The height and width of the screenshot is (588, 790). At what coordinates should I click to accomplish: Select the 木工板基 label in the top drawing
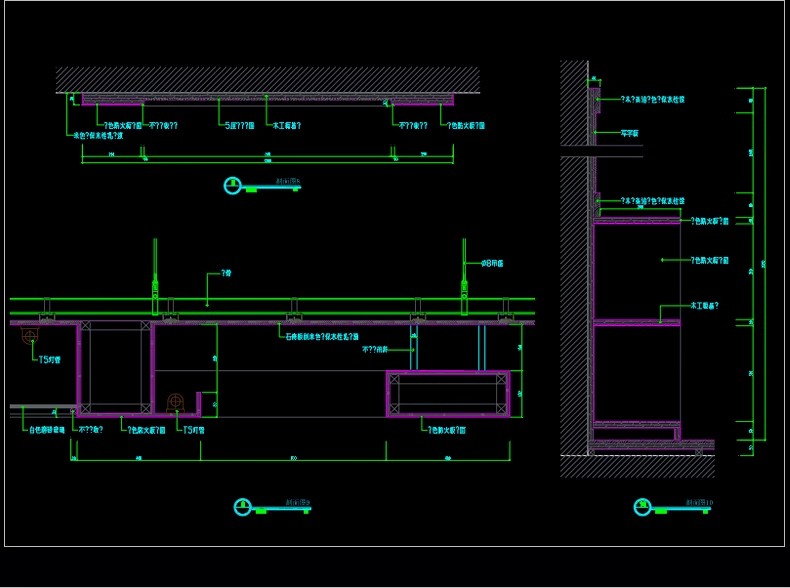click(x=286, y=126)
